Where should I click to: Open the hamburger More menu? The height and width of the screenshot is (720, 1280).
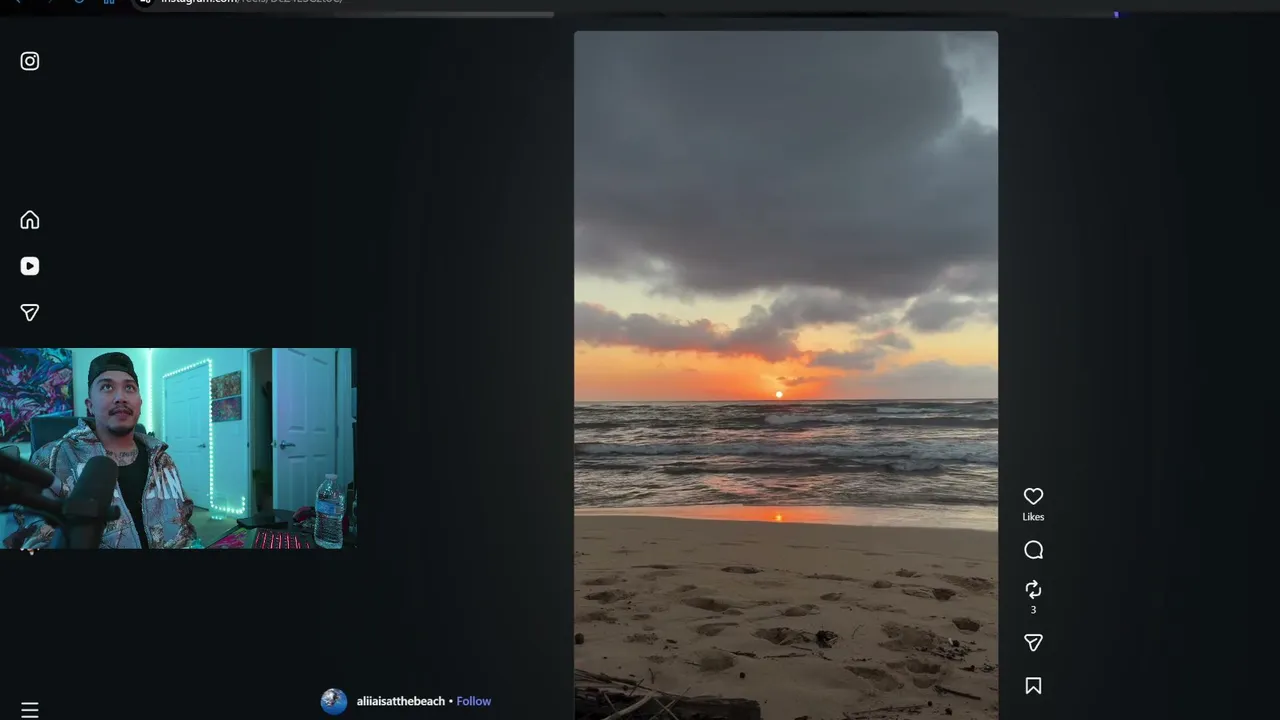(30, 710)
